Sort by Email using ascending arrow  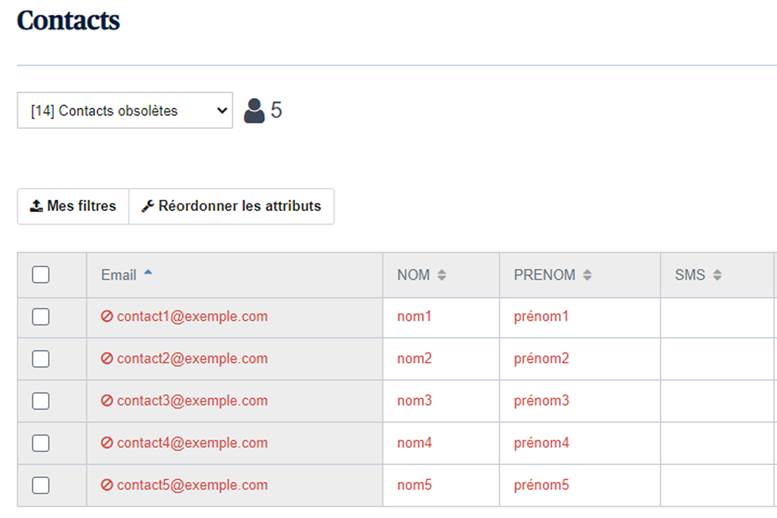click(x=148, y=273)
